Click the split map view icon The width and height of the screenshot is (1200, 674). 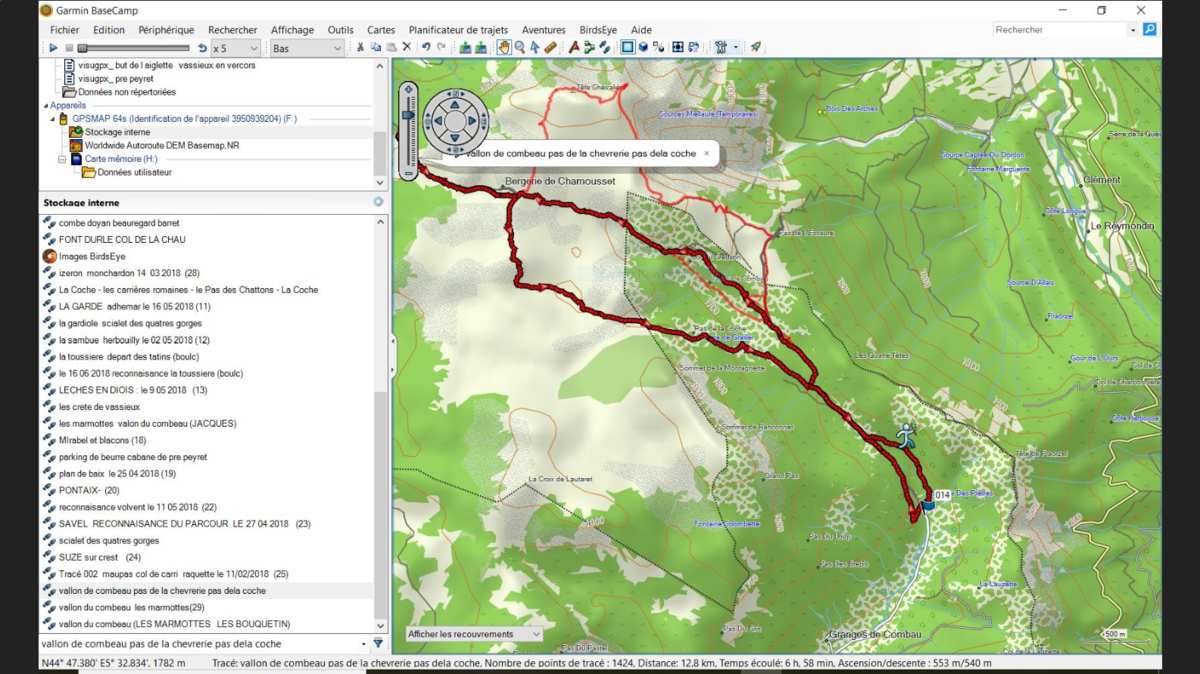click(658, 47)
